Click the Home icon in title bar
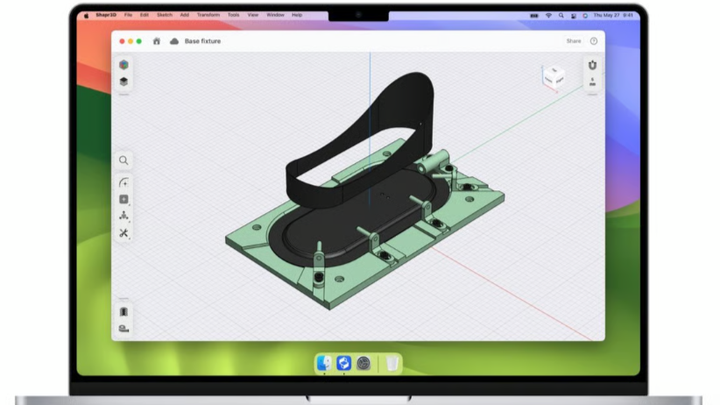The height and width of the screenshot is (405, 720). pos(156,41)
